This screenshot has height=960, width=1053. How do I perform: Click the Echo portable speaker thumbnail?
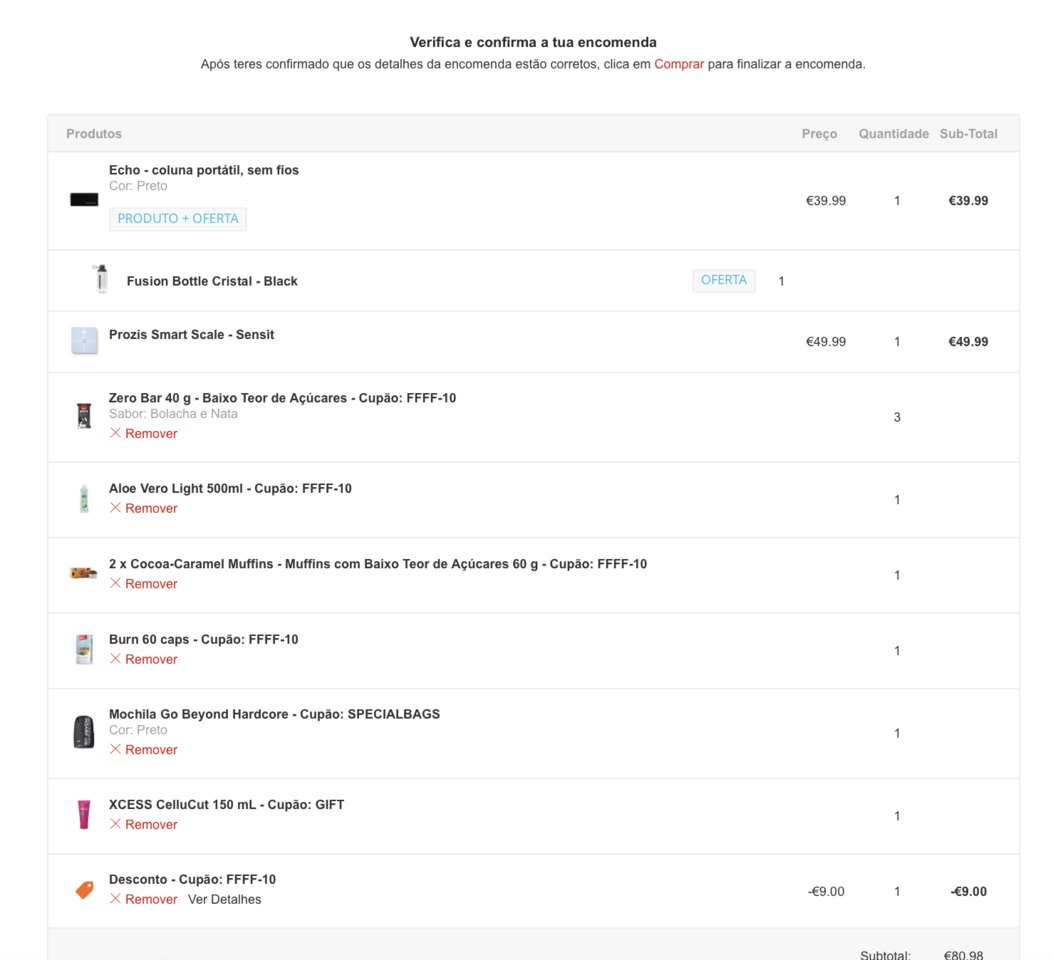coord(84,200)
